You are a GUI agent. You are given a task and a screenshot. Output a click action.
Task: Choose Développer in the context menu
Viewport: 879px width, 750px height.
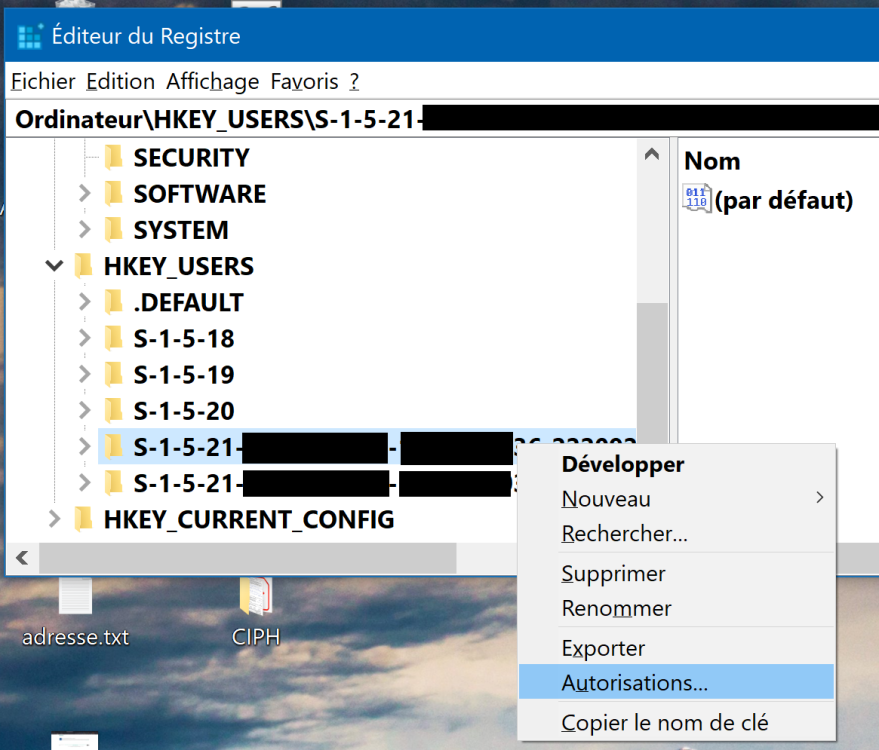tap(676, 464)
